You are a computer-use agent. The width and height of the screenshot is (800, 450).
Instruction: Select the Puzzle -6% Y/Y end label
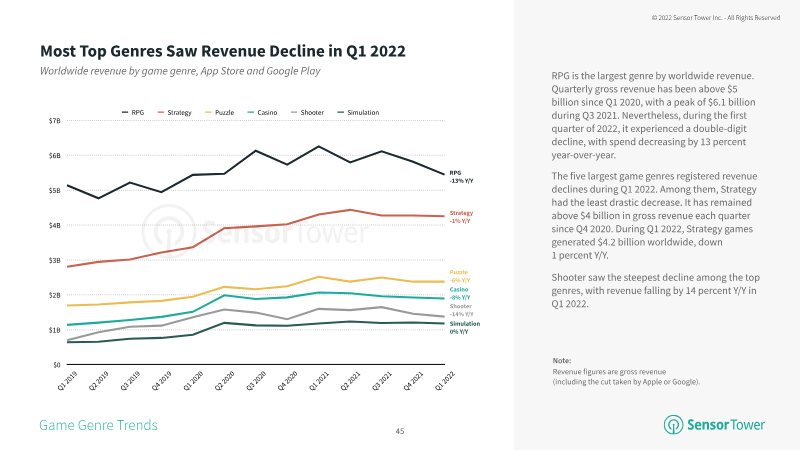(461, 276)
